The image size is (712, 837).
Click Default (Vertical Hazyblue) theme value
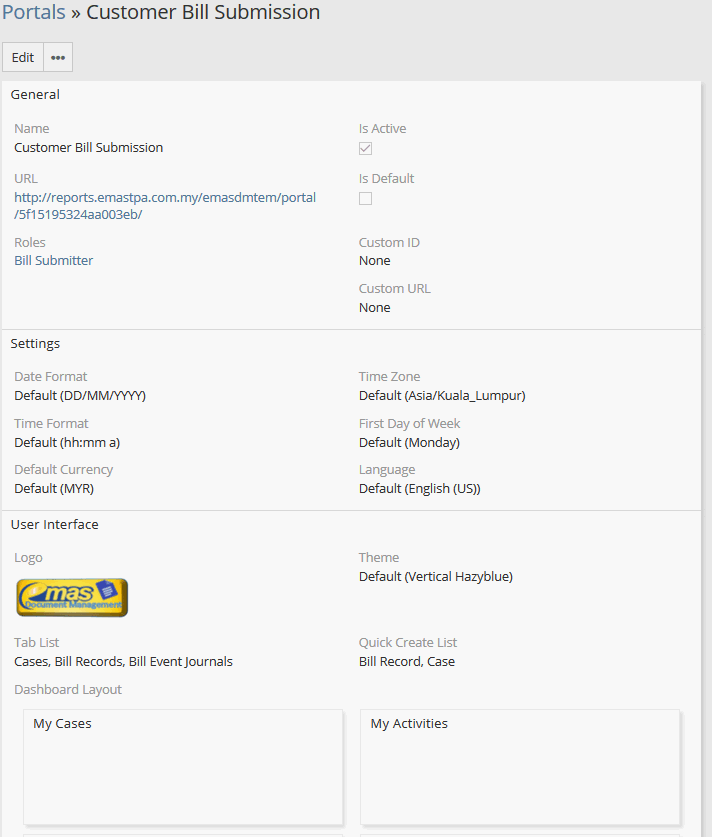[x=436, y=577]
